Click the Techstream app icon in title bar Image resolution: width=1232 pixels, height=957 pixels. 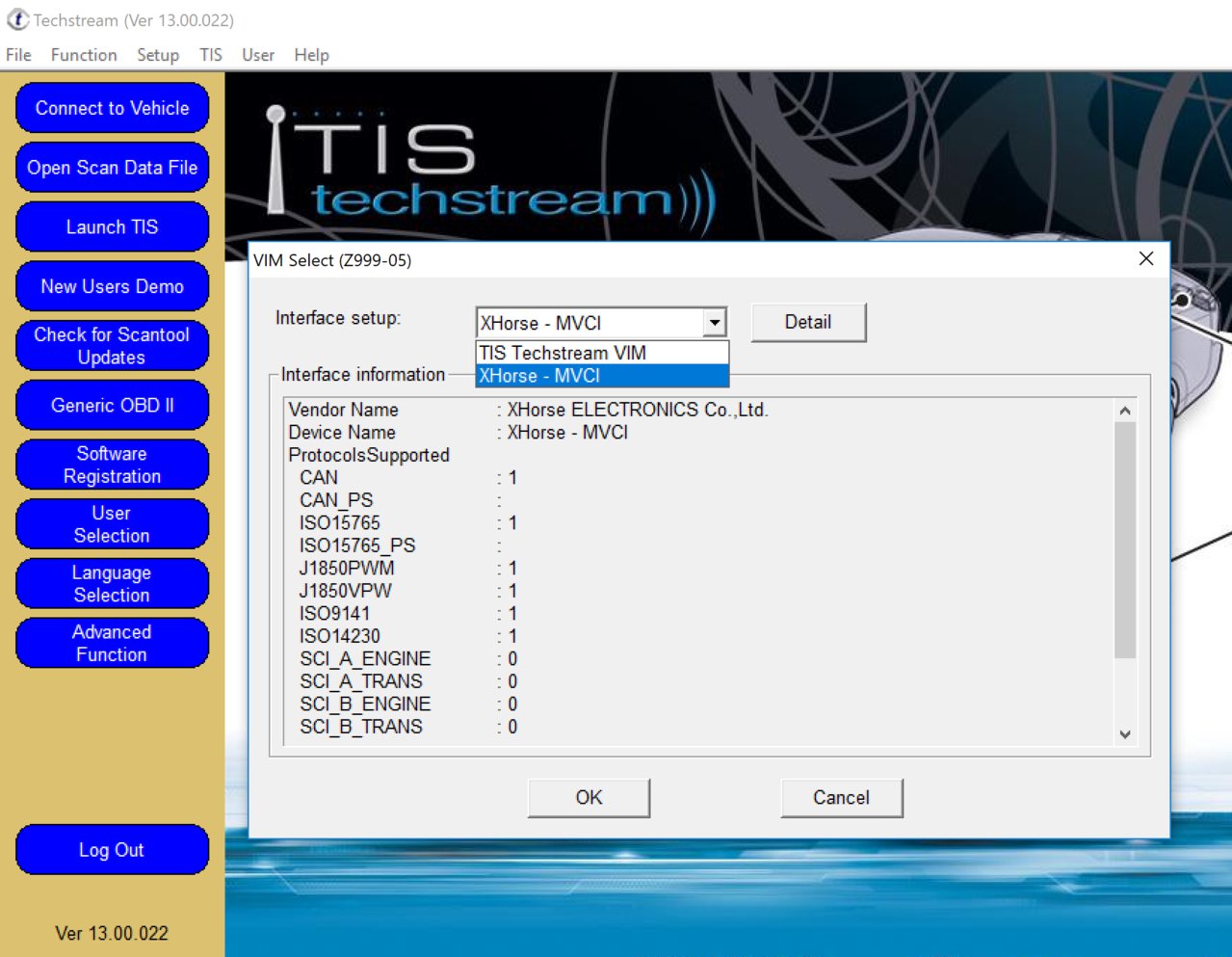[x=17, y=19]
